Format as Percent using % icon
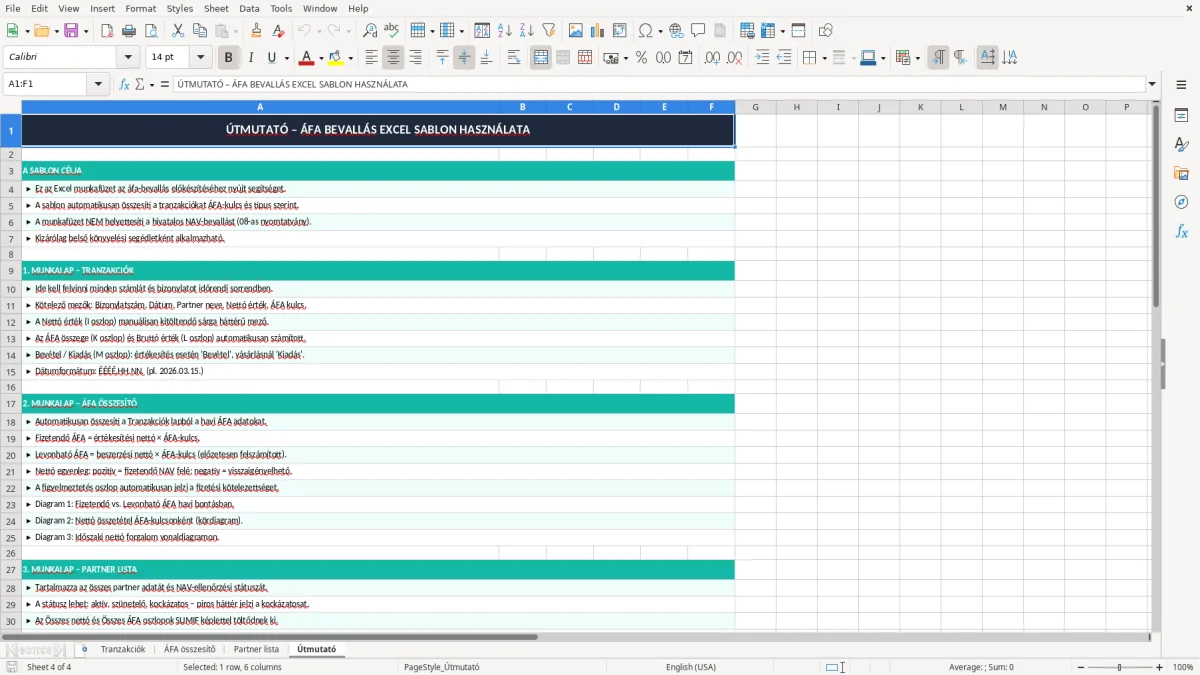This screenshot has width=1200, height=675. [641, 58]
